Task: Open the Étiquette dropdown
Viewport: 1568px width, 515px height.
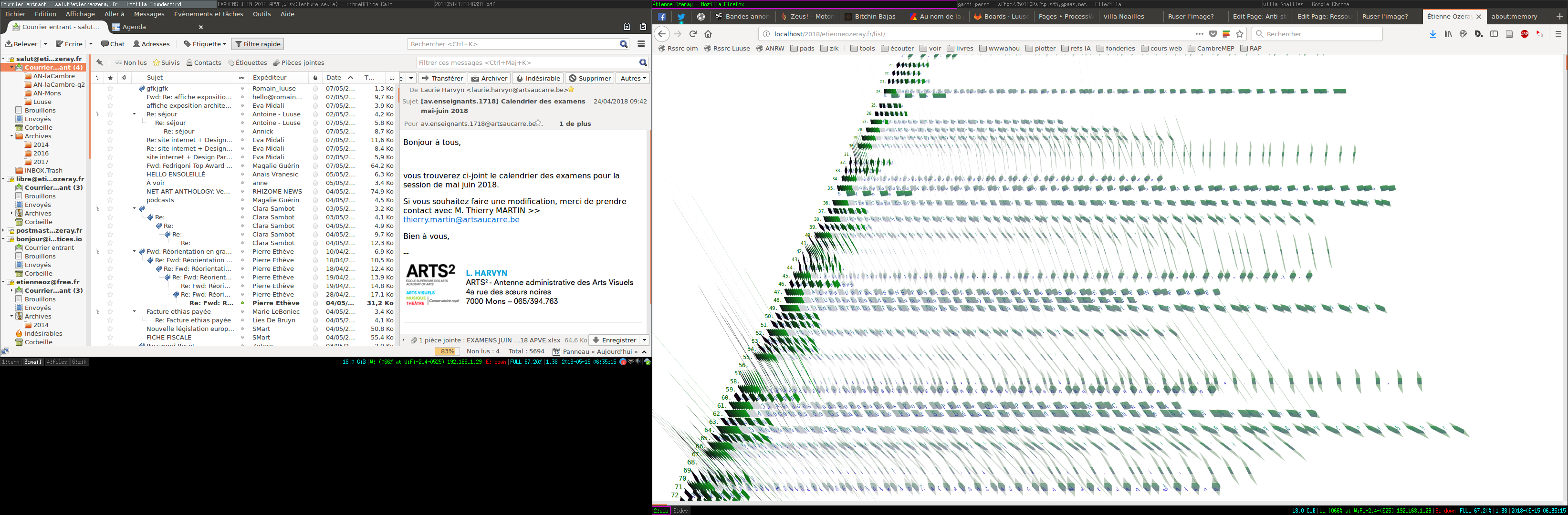Action: (x=205, y=44)
